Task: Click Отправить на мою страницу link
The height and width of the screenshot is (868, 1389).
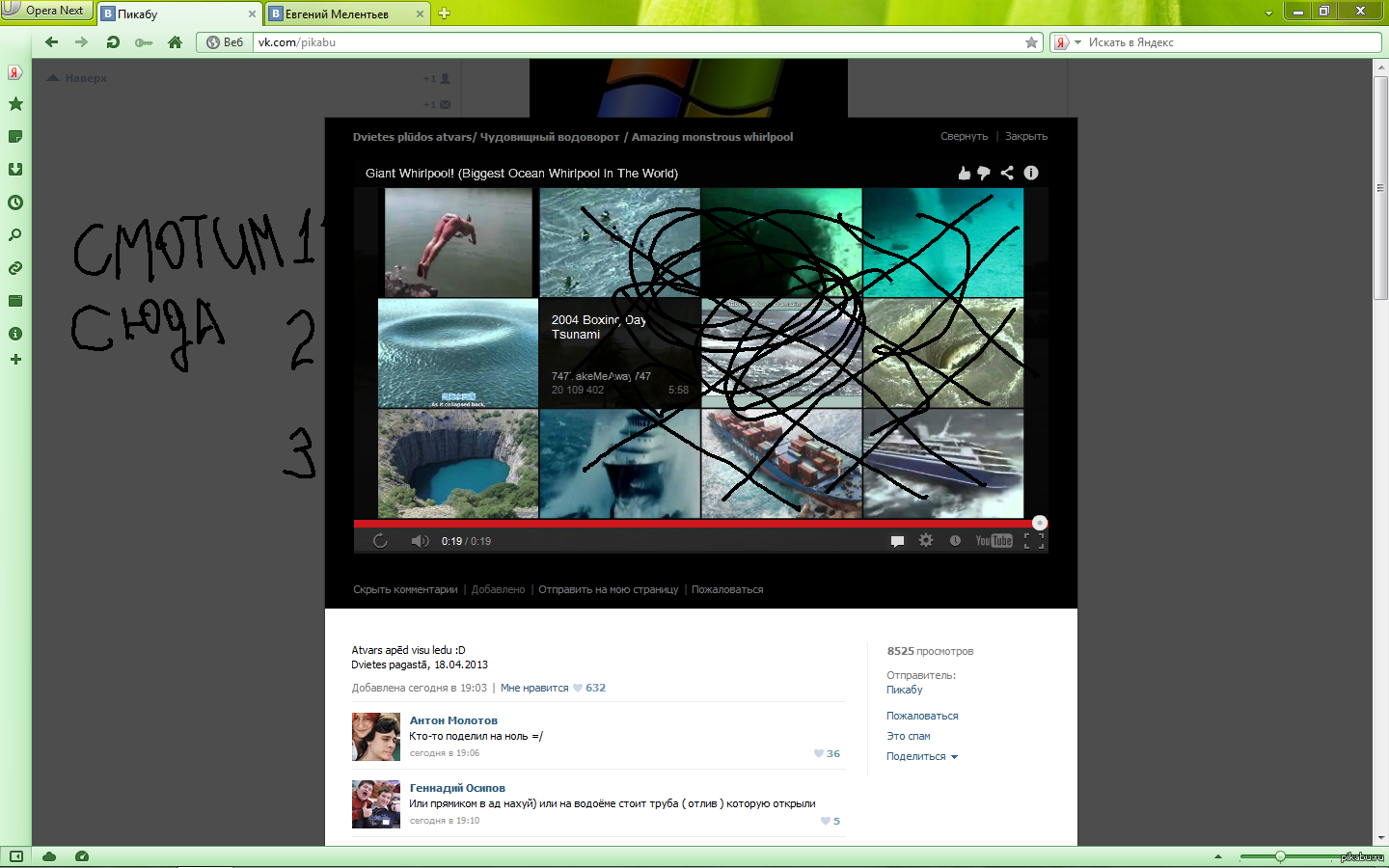Action: pos(609,589)
